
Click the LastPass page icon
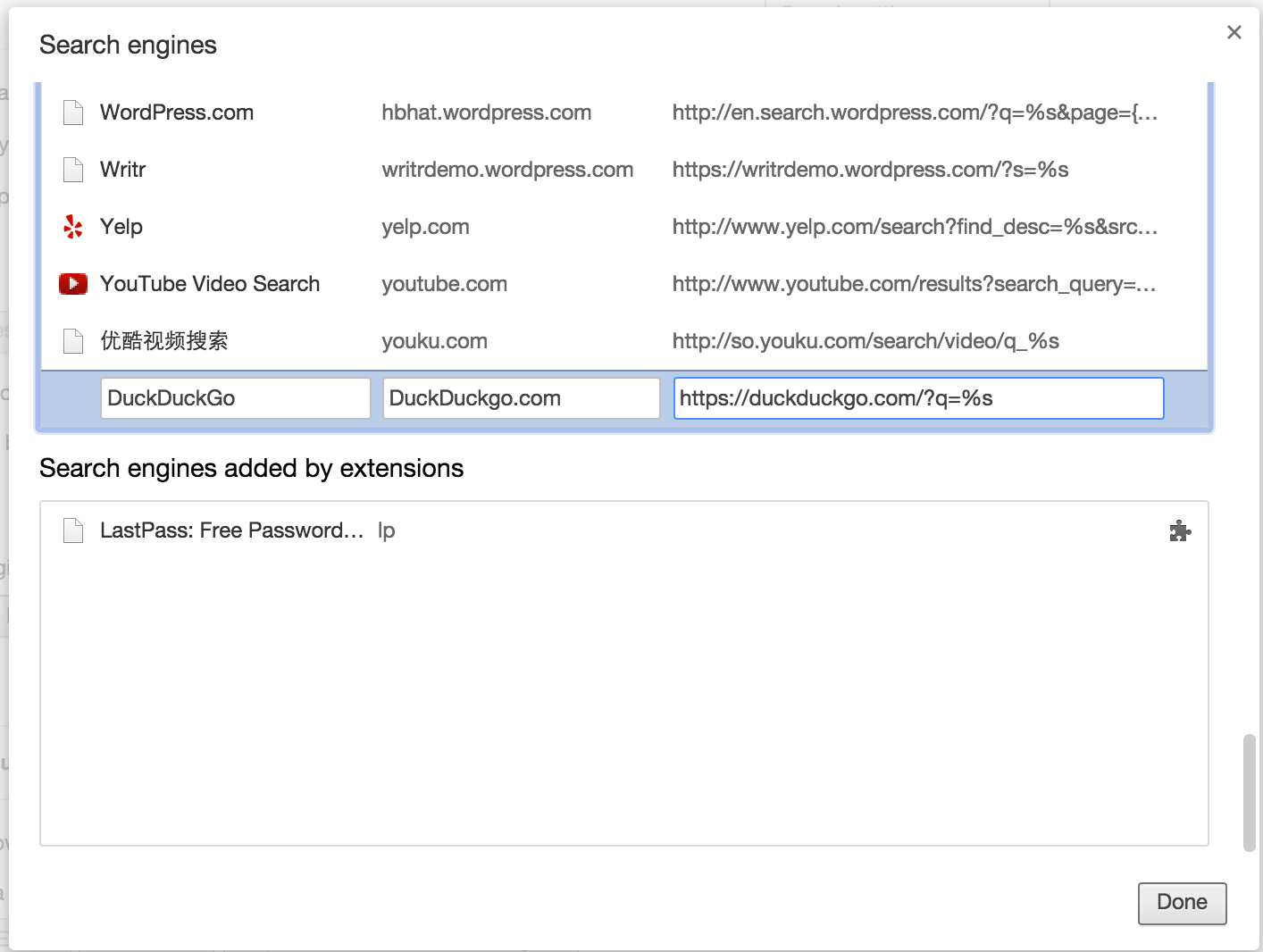tap(73, 530)
